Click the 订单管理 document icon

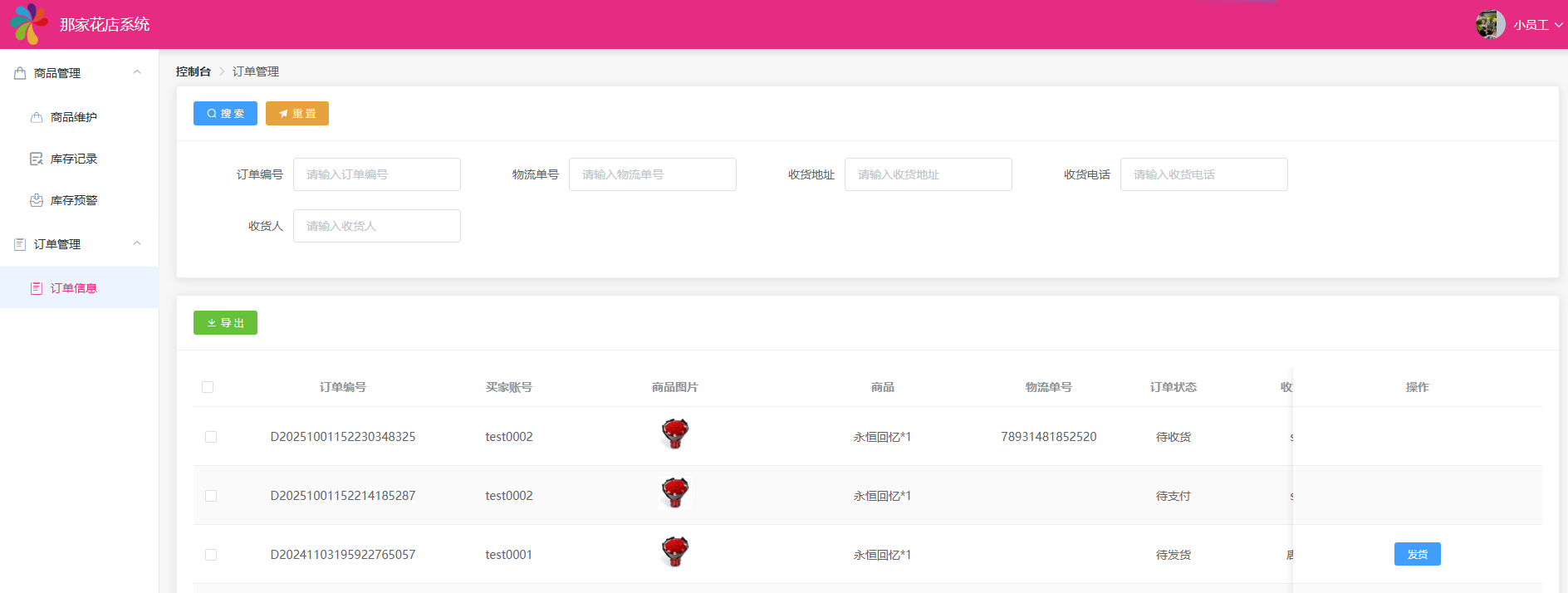20,244
